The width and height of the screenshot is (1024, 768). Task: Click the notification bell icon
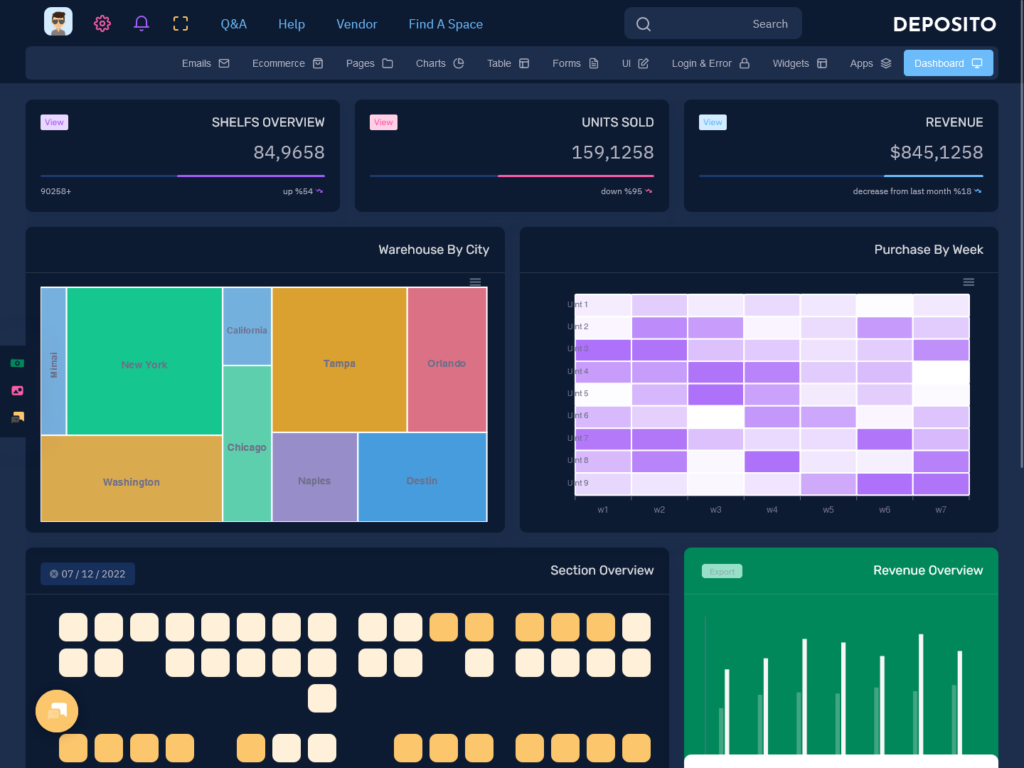click(x=141, y=23)
